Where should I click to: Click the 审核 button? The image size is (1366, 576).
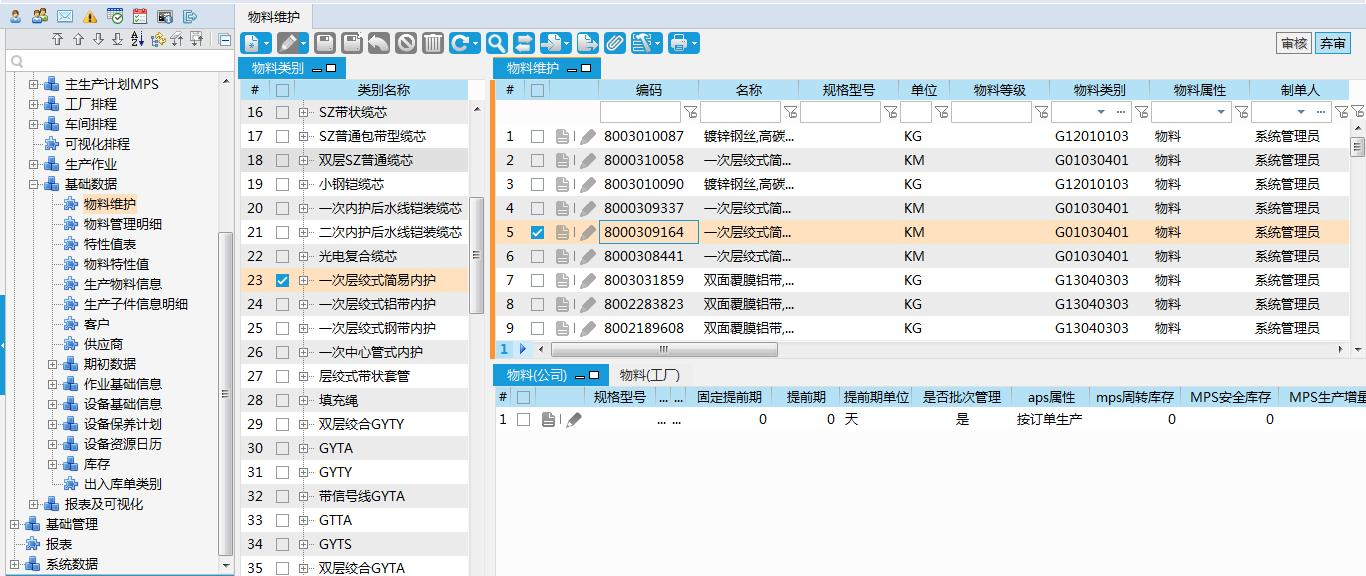1293,43
